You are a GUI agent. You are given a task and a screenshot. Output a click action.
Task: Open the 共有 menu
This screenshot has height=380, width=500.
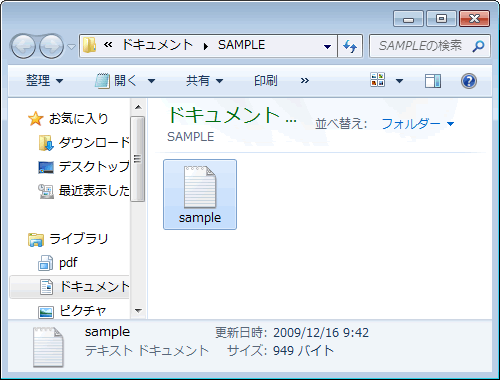[x=204, y=80]
